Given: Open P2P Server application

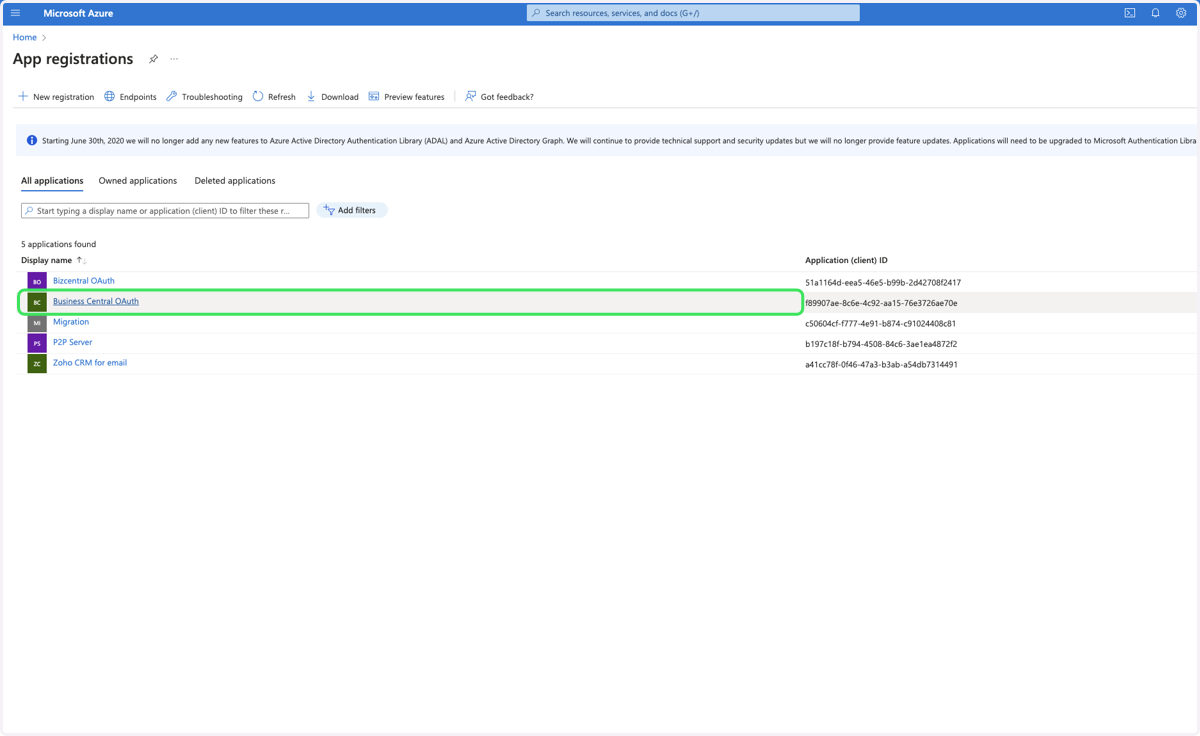Looking at the screenshot, I should [73, 342].
